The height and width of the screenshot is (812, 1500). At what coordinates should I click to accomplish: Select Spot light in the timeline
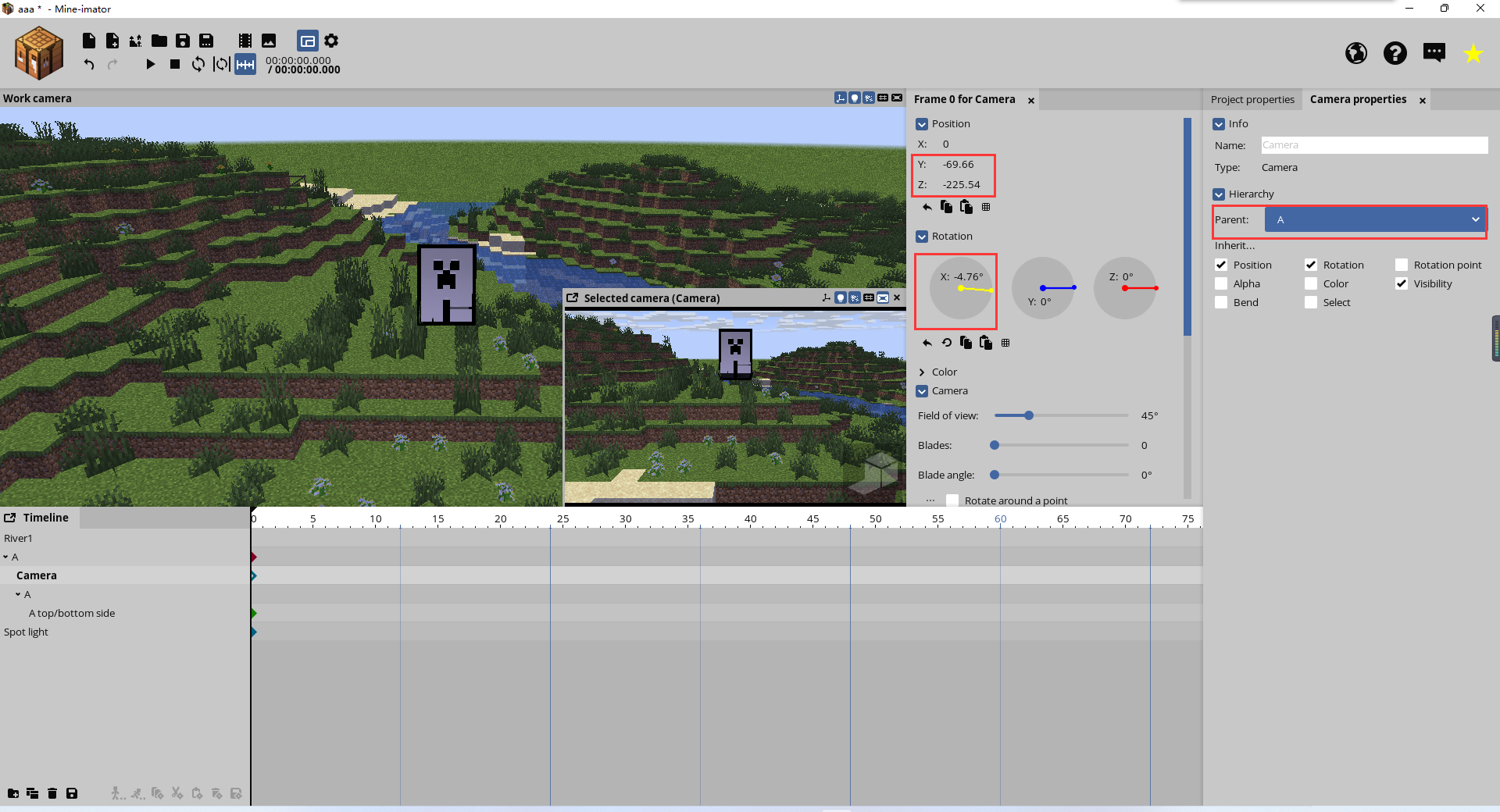click(x=26, y=632)
